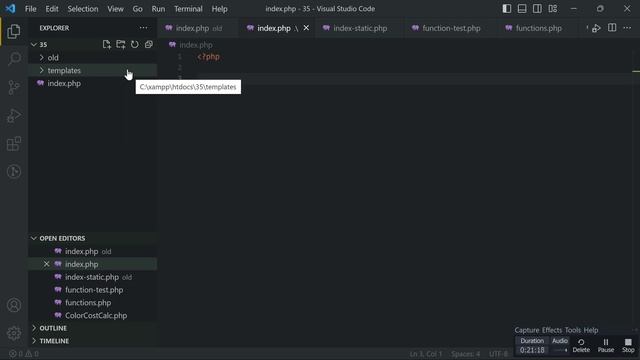Open recorder Capture menu
Image resolution: width=640 pixels, height=360 pixels.
click(527, 330)
